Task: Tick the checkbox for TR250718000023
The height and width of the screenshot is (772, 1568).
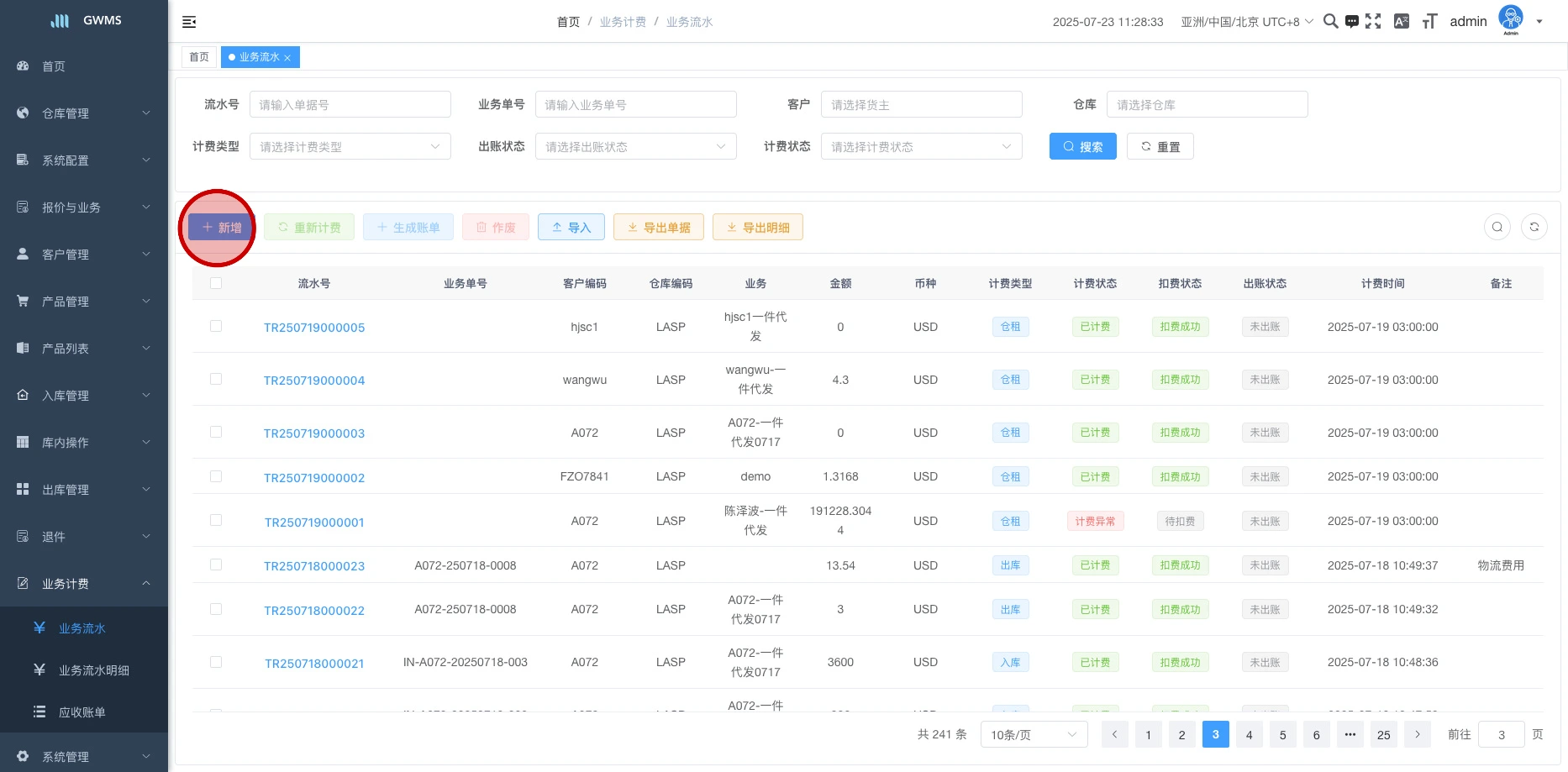Action: click(216, 565)
